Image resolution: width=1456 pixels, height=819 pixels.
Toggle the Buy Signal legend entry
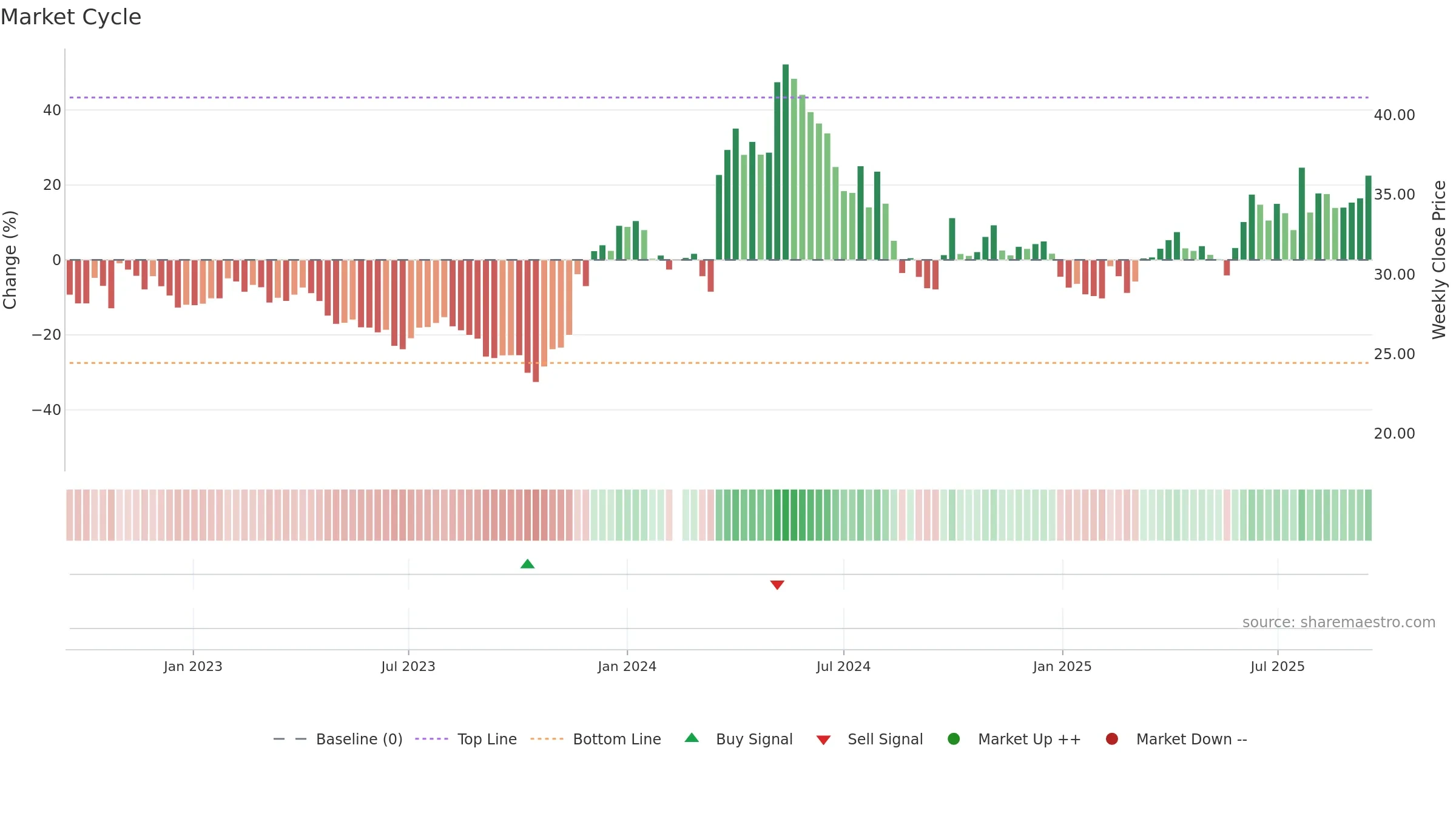tap(738, 739)
